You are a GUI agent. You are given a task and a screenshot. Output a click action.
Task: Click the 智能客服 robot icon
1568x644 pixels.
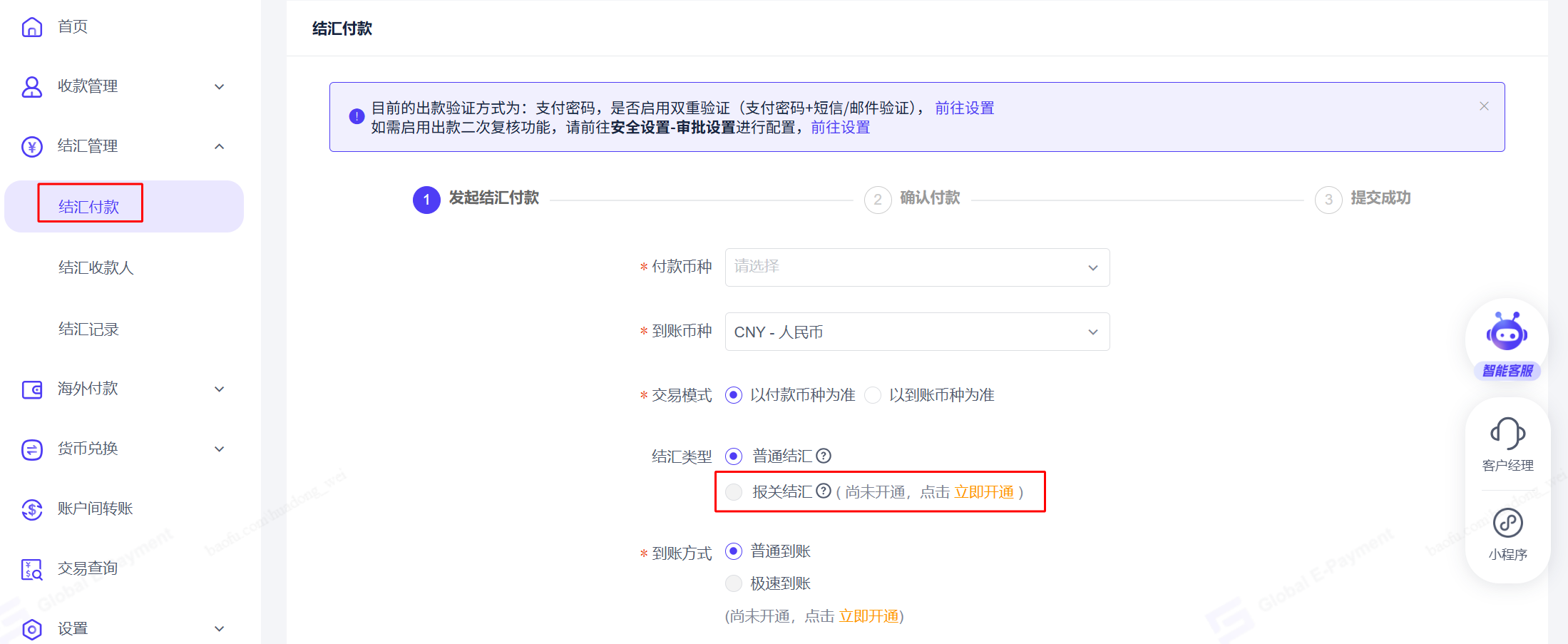1506,333
